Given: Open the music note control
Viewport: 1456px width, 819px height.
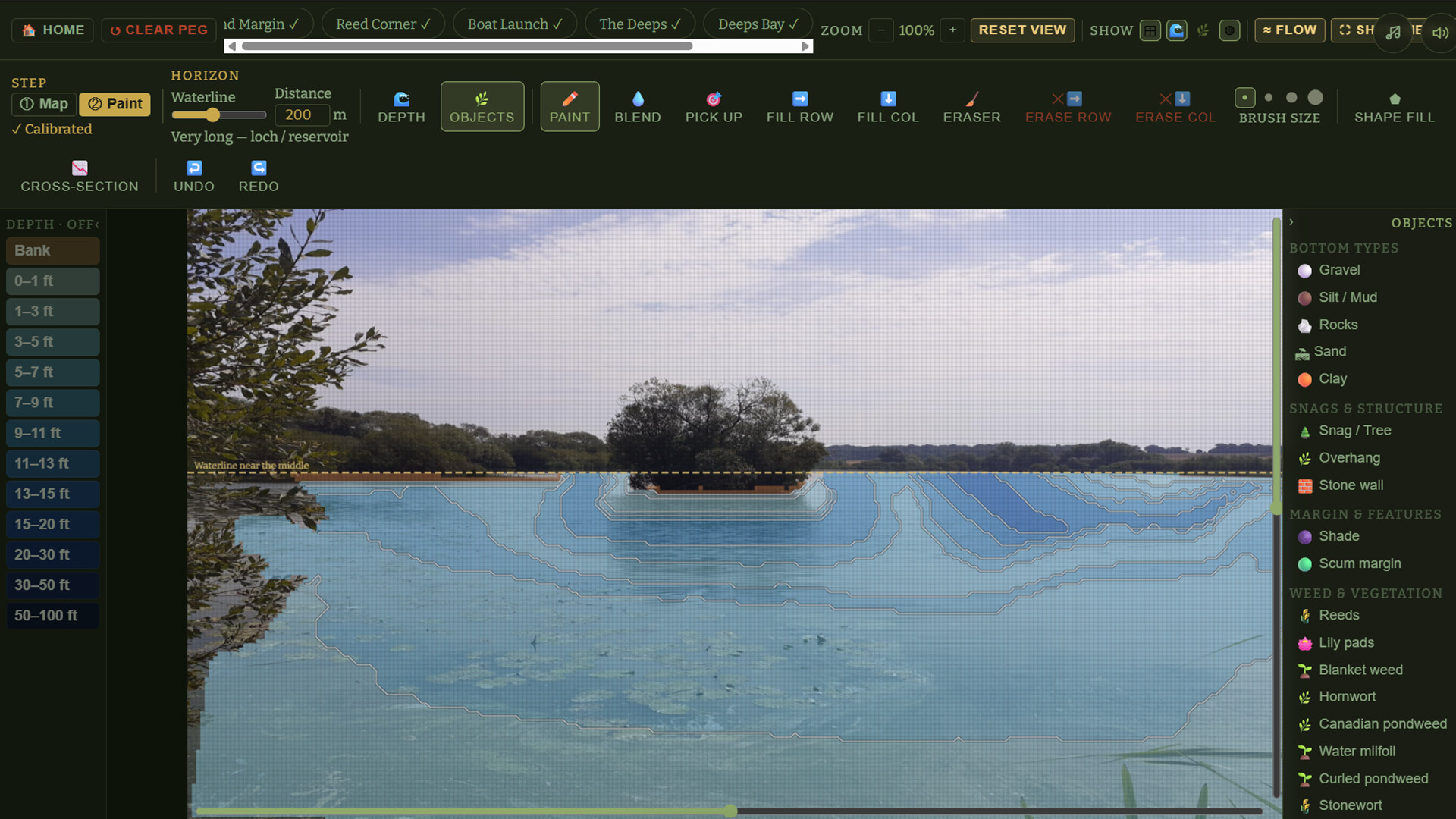Looking at the screenshot, I should 1393,32.
